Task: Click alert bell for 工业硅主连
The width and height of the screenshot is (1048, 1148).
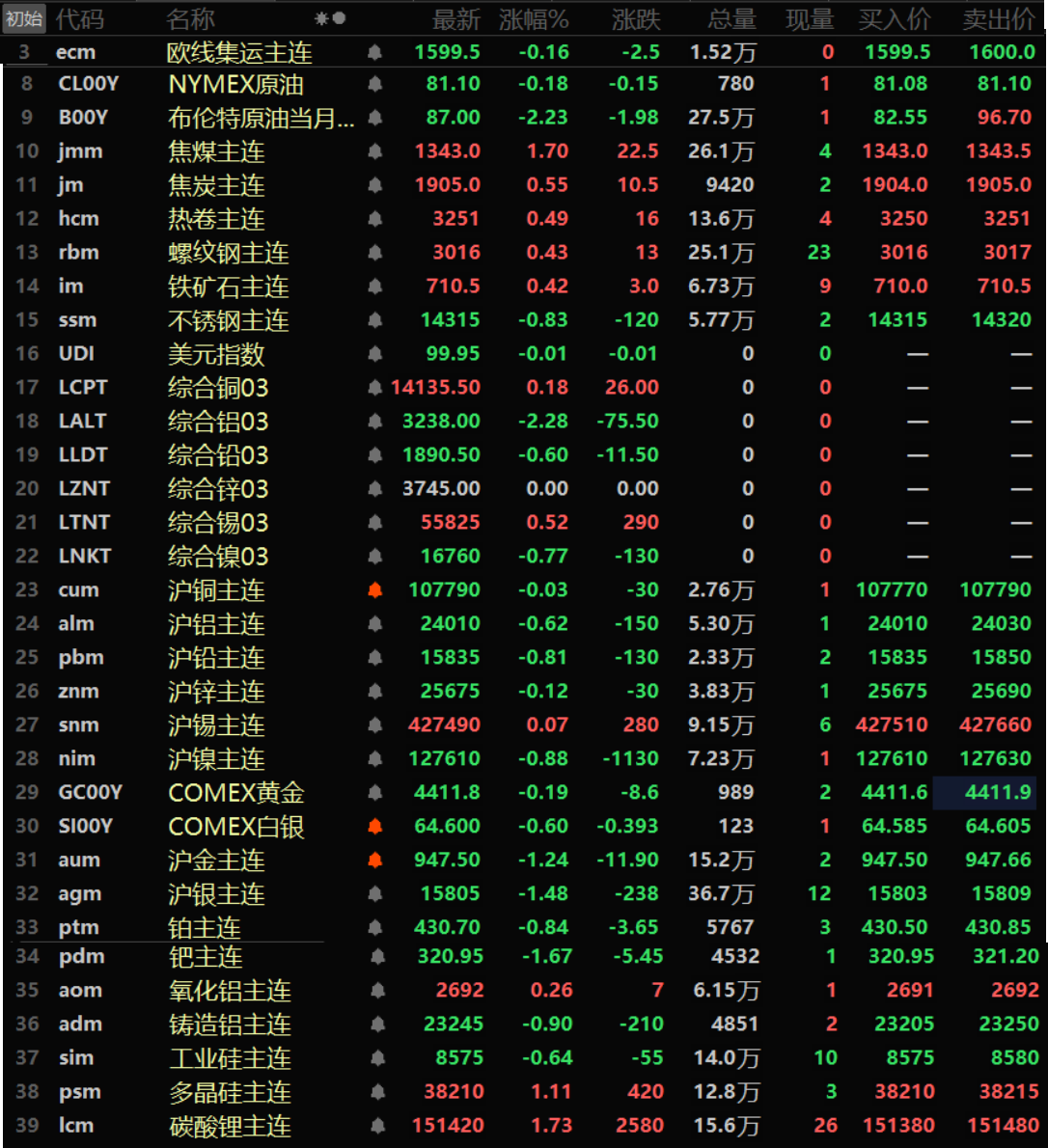Action: 378,1058
